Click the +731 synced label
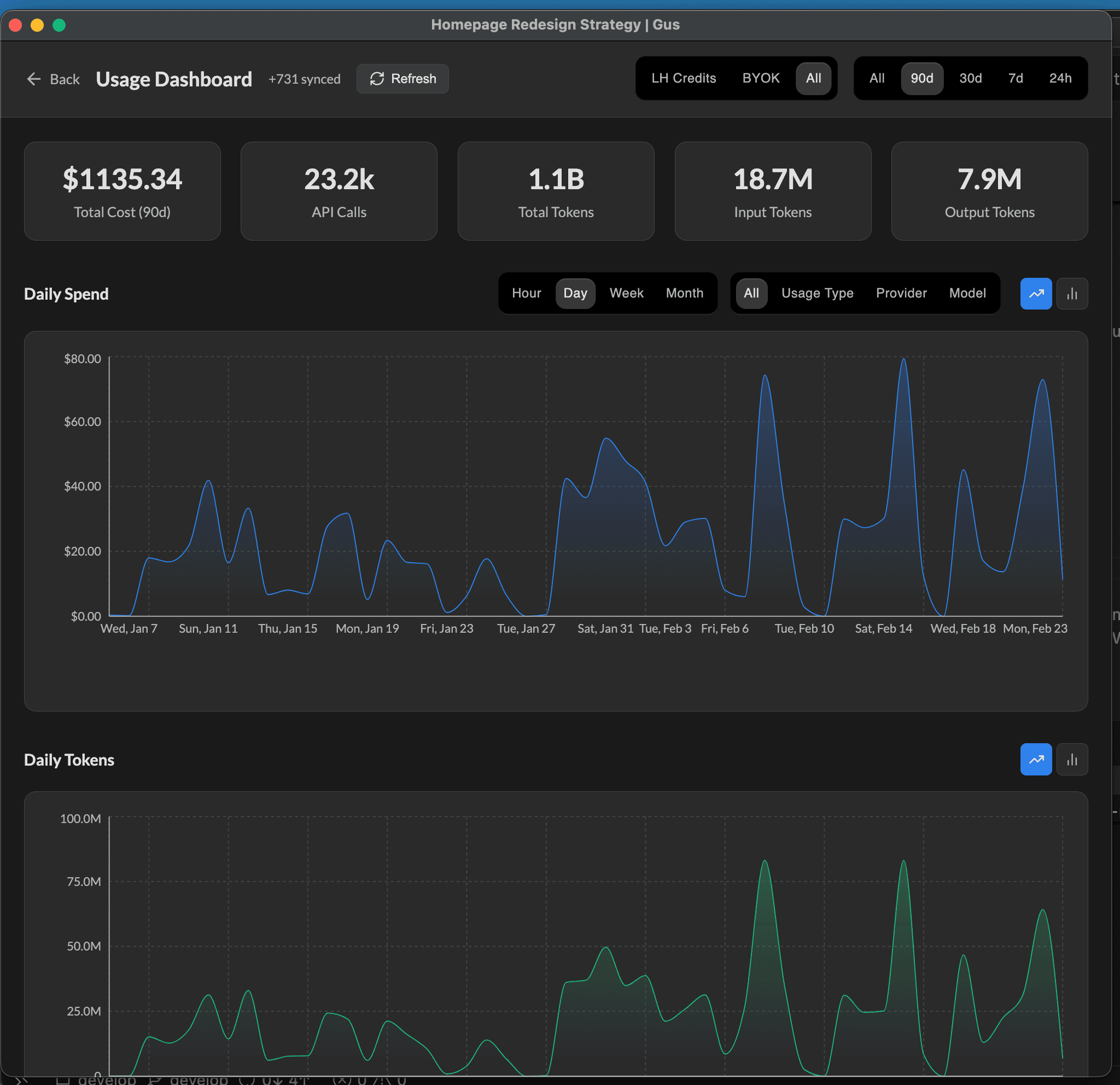Image resolution: width=1120 pixels, height=1085 pixels. point(304,79)
